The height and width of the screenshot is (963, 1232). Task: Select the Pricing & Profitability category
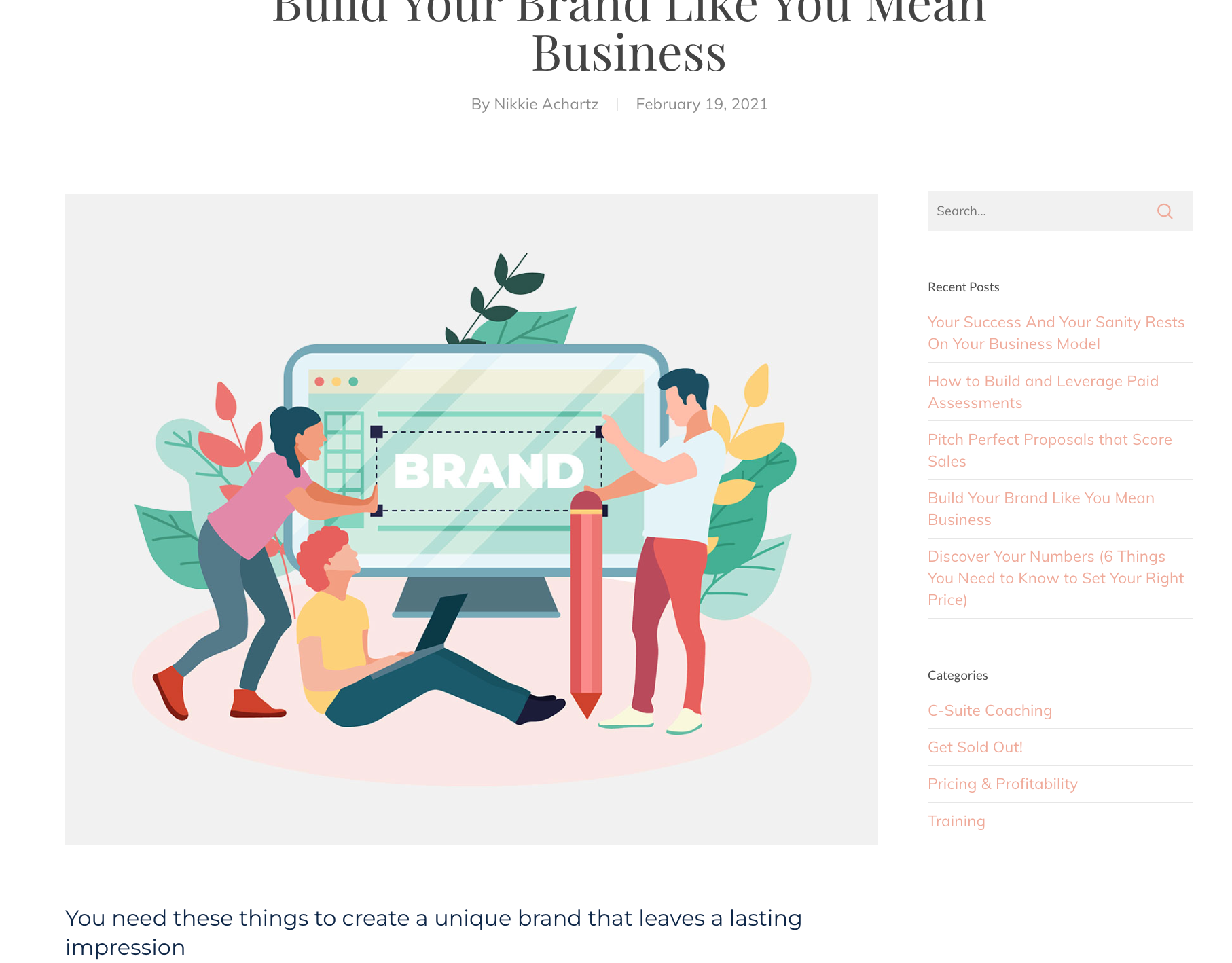tap(1002, 784)
